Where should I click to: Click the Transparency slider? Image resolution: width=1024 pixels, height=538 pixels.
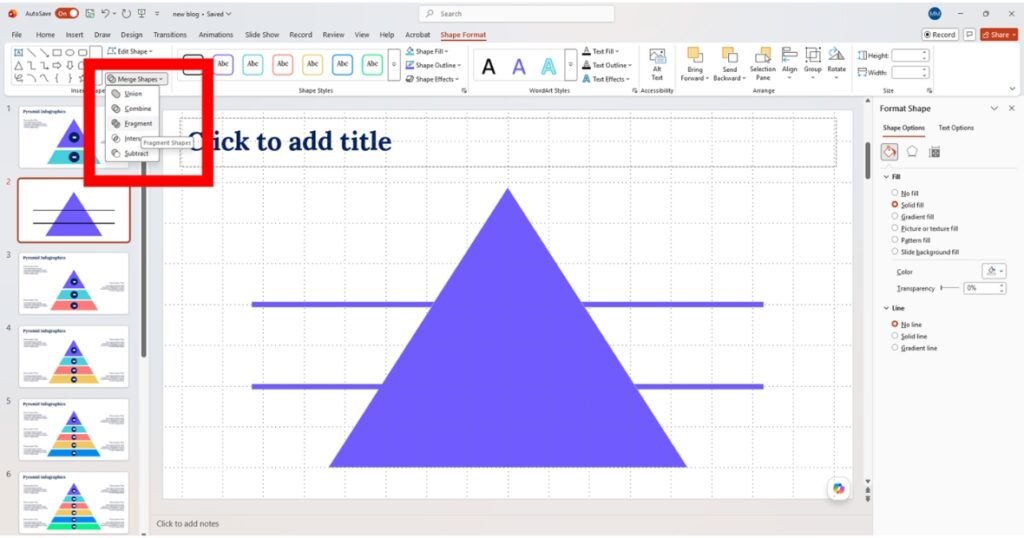click(x=950, y=288)
